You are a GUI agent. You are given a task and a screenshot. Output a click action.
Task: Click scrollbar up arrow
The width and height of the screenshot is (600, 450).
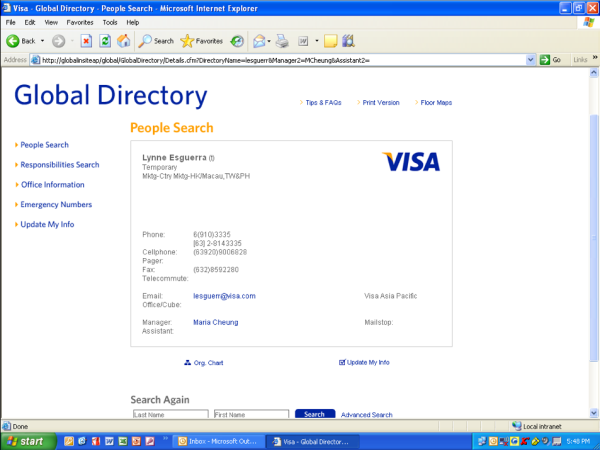click(x=594, y=73)
